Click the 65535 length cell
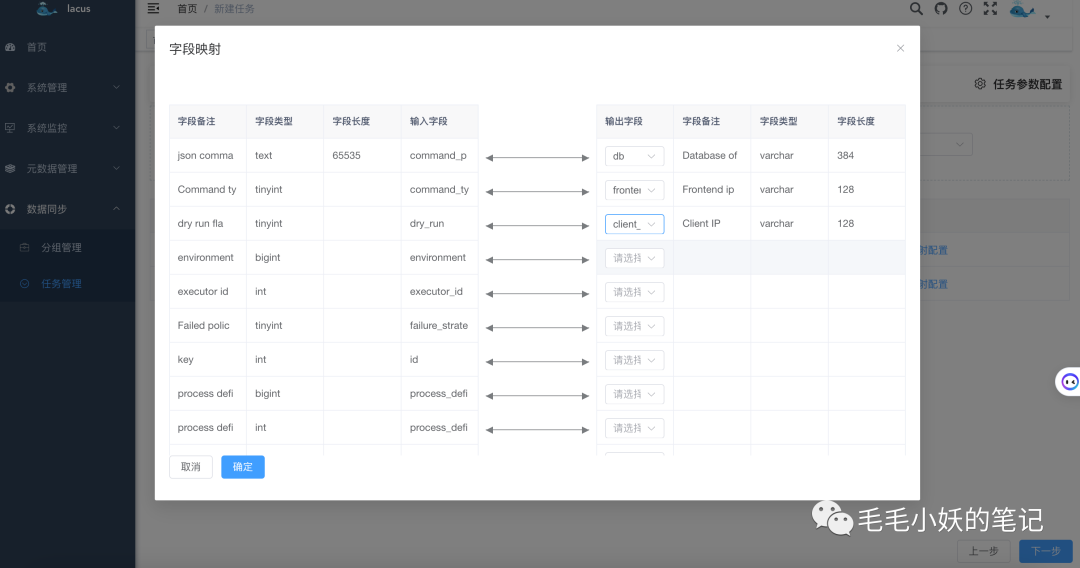This screenshot has height=568, width=1080. coord(362,156)
